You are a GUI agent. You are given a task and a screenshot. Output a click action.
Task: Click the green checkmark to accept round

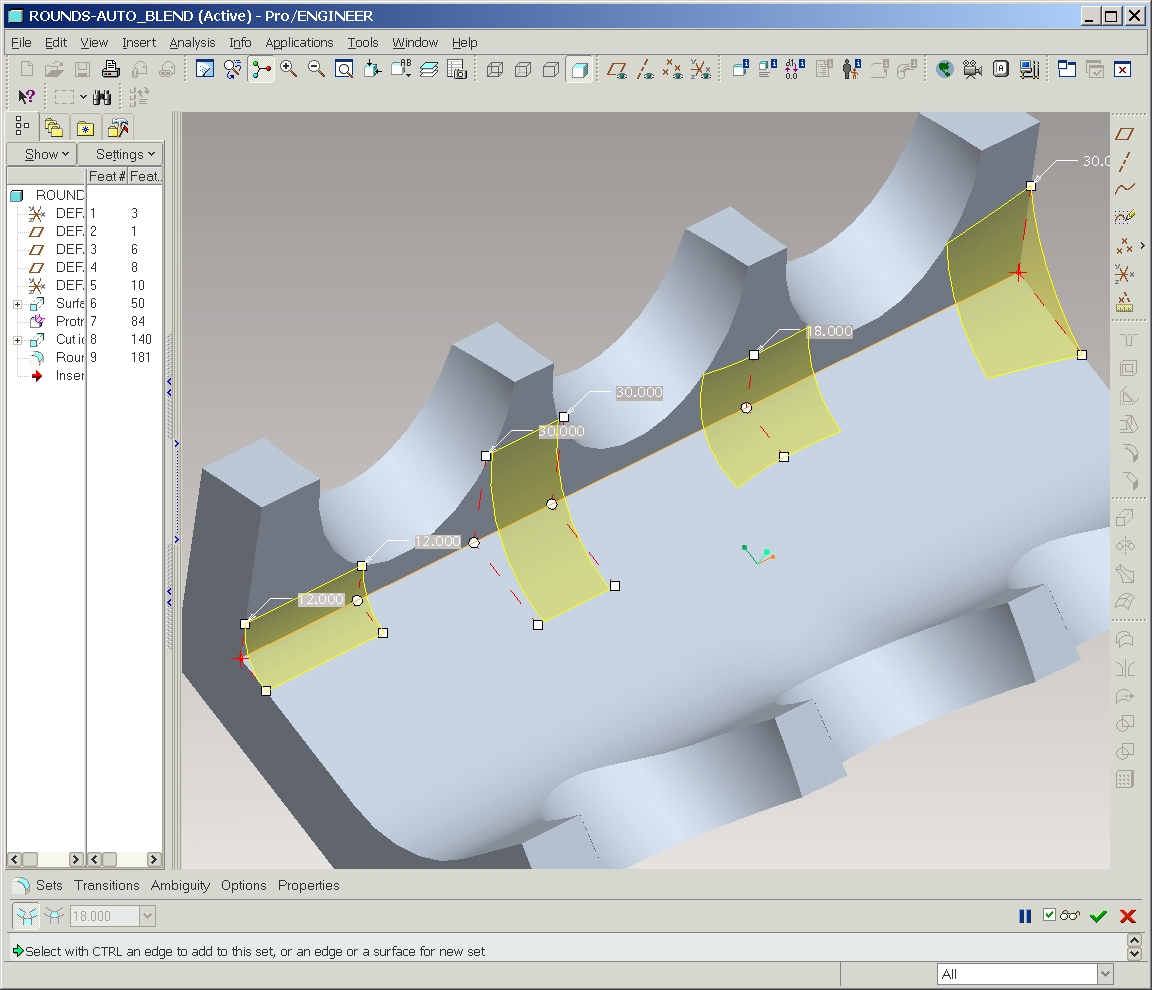(1098, 916)
